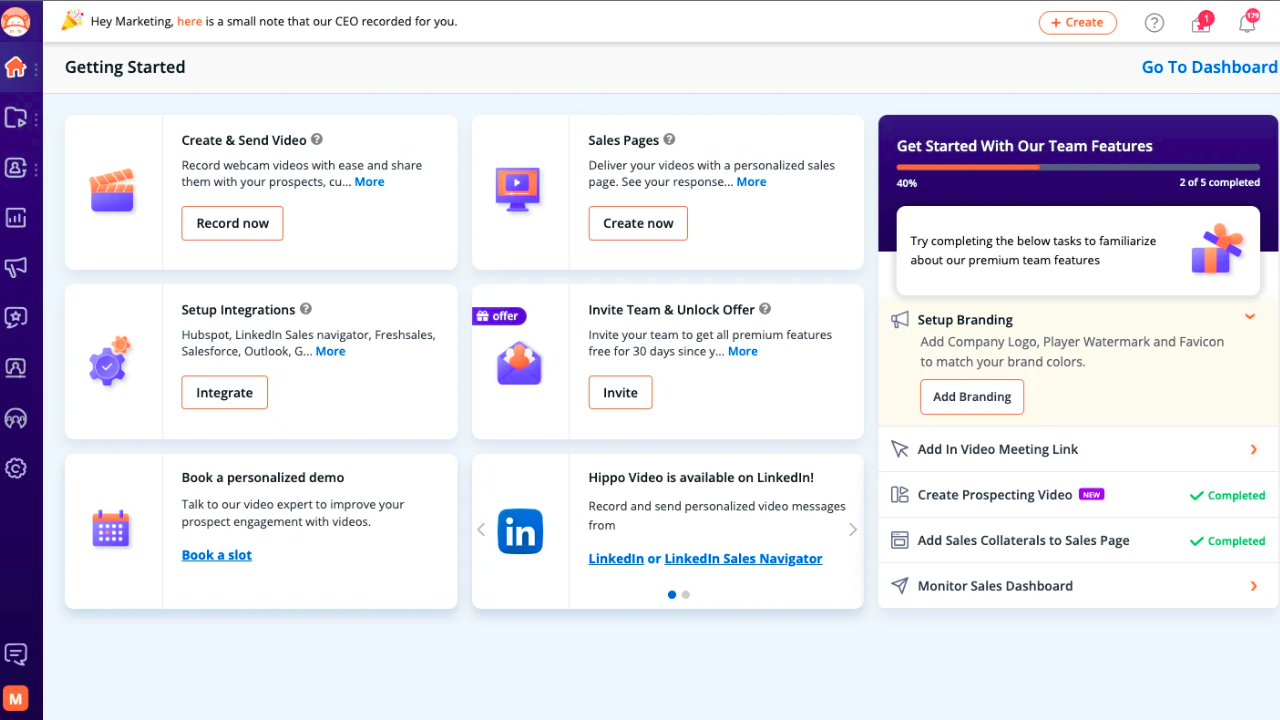The height and width of the screenshot is (720, 1280).
Task: Open the contacts sidebar icon
Action: pyautogui.click(x=15, y=168)
